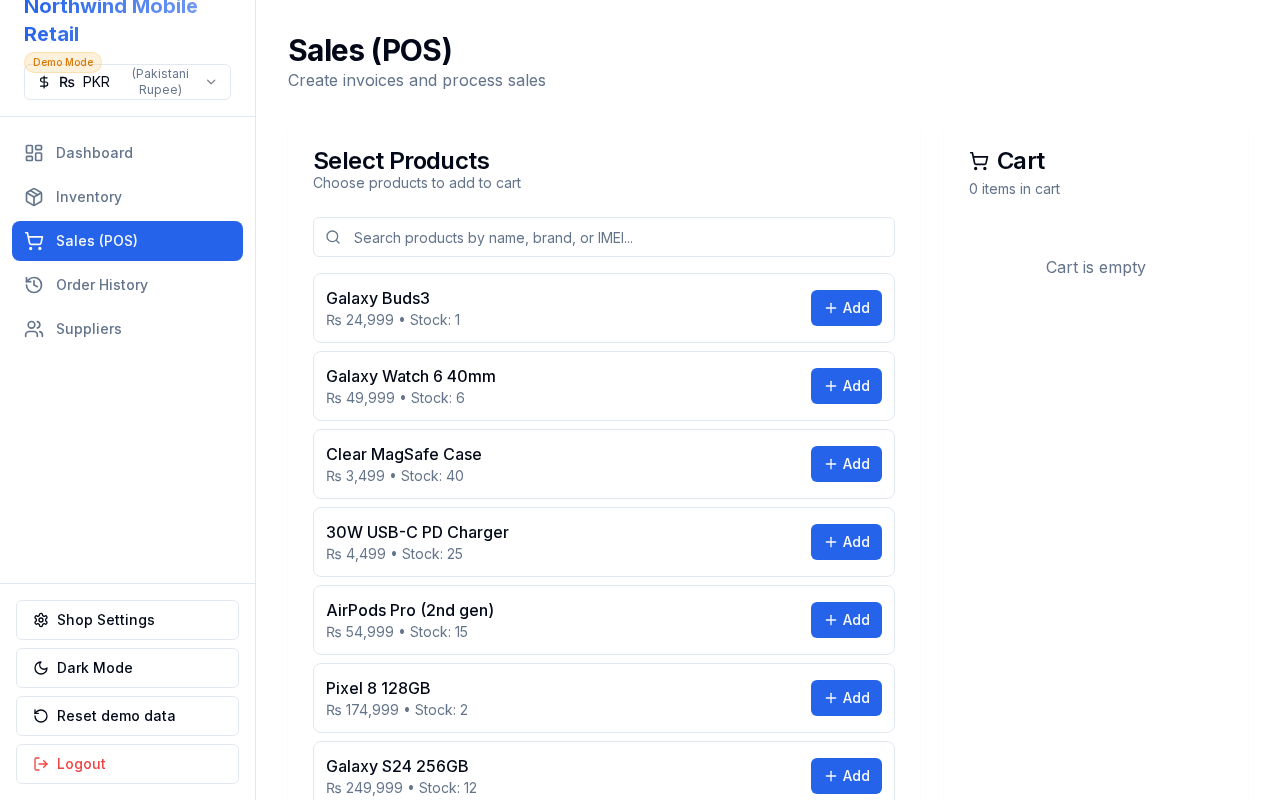1280x800 pixels.
Task: Click the text 'Rs 3,499 • Stock: 40'
Action: 395,476
